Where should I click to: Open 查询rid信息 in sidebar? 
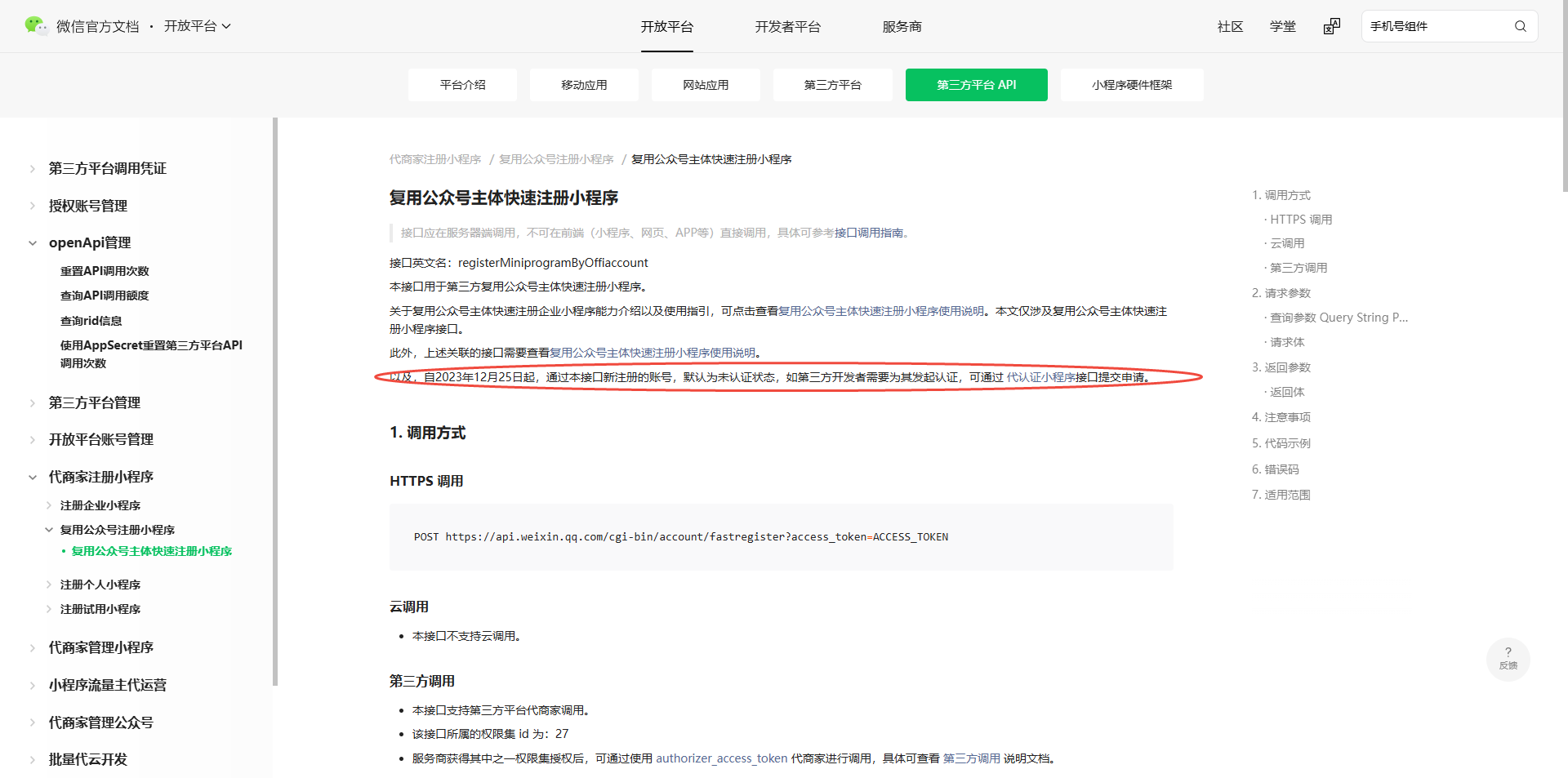click(x=91, y=321)
